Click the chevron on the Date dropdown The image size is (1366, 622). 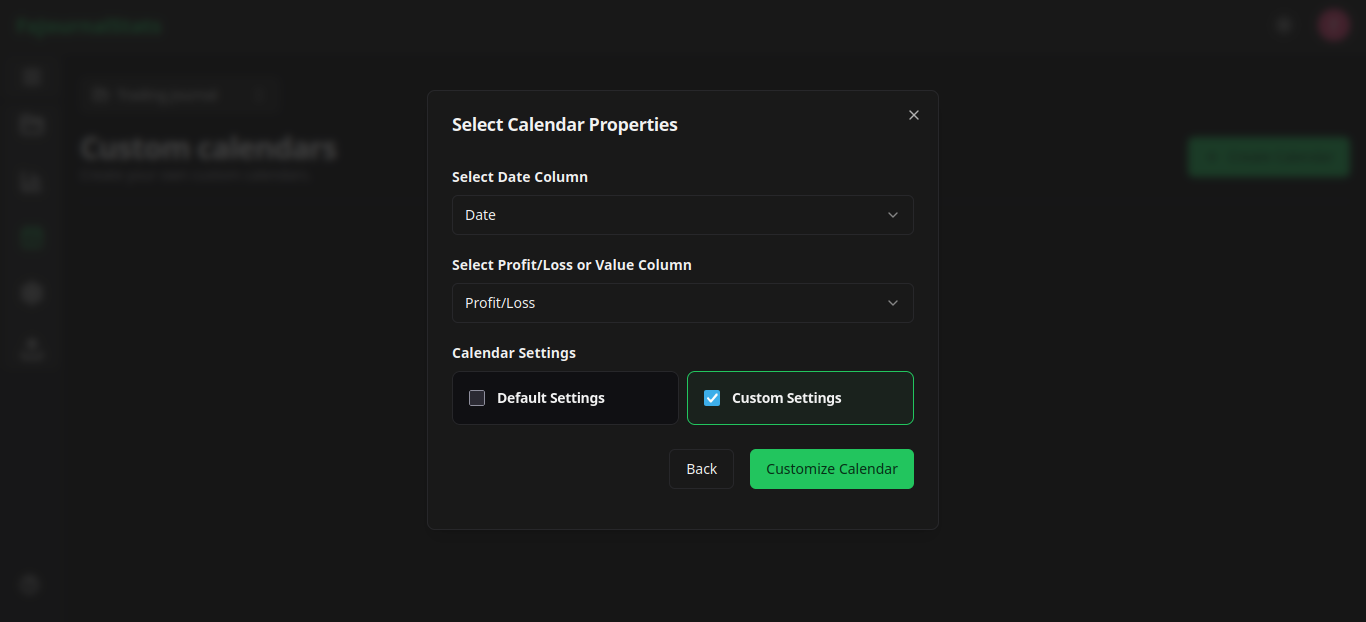click(x=892, y=214)
